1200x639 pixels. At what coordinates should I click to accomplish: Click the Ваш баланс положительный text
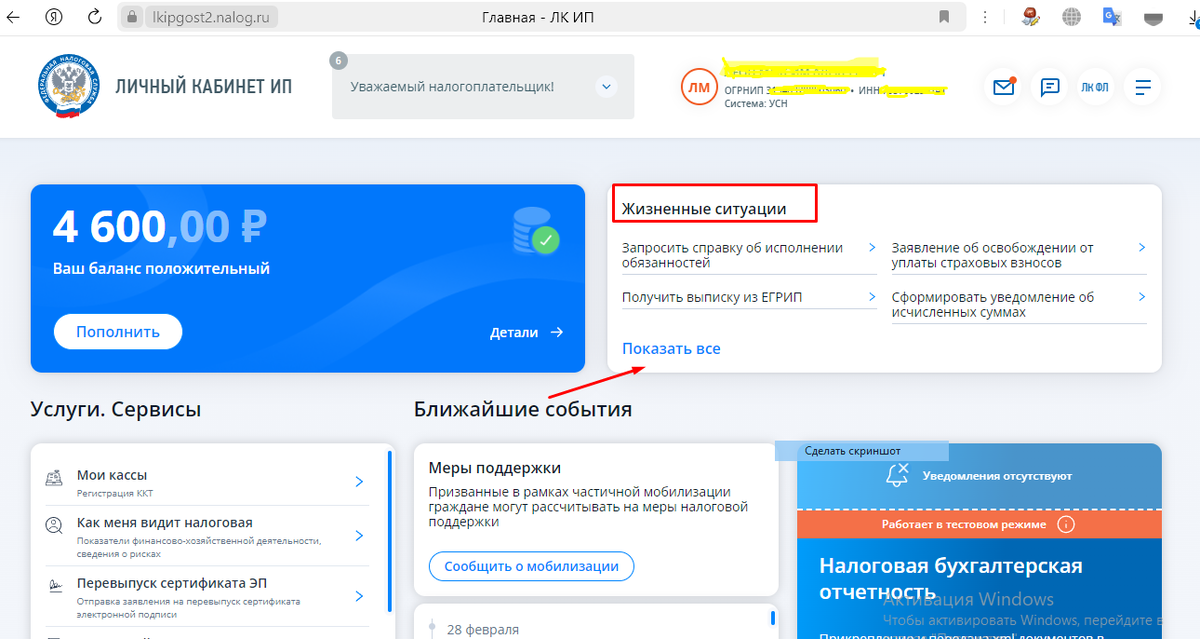tap(161, 269)
